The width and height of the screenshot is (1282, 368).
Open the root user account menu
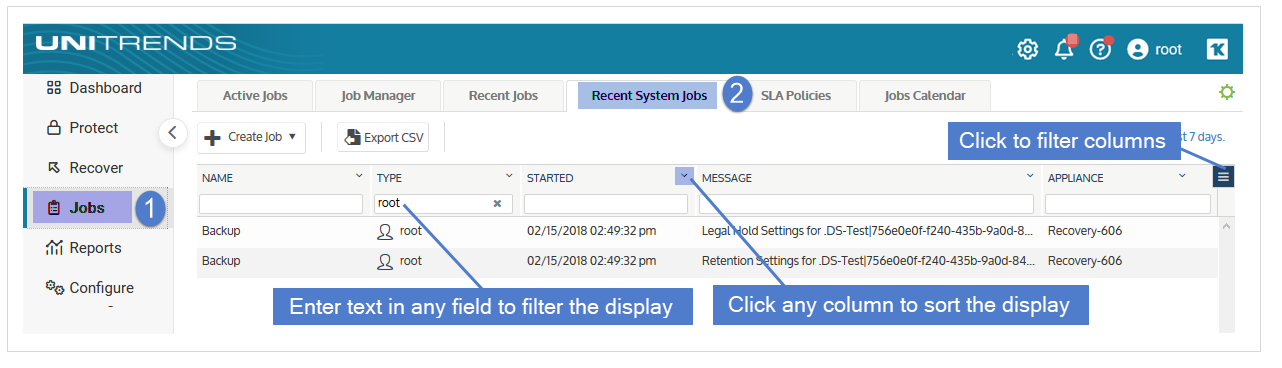[1155, 49]
